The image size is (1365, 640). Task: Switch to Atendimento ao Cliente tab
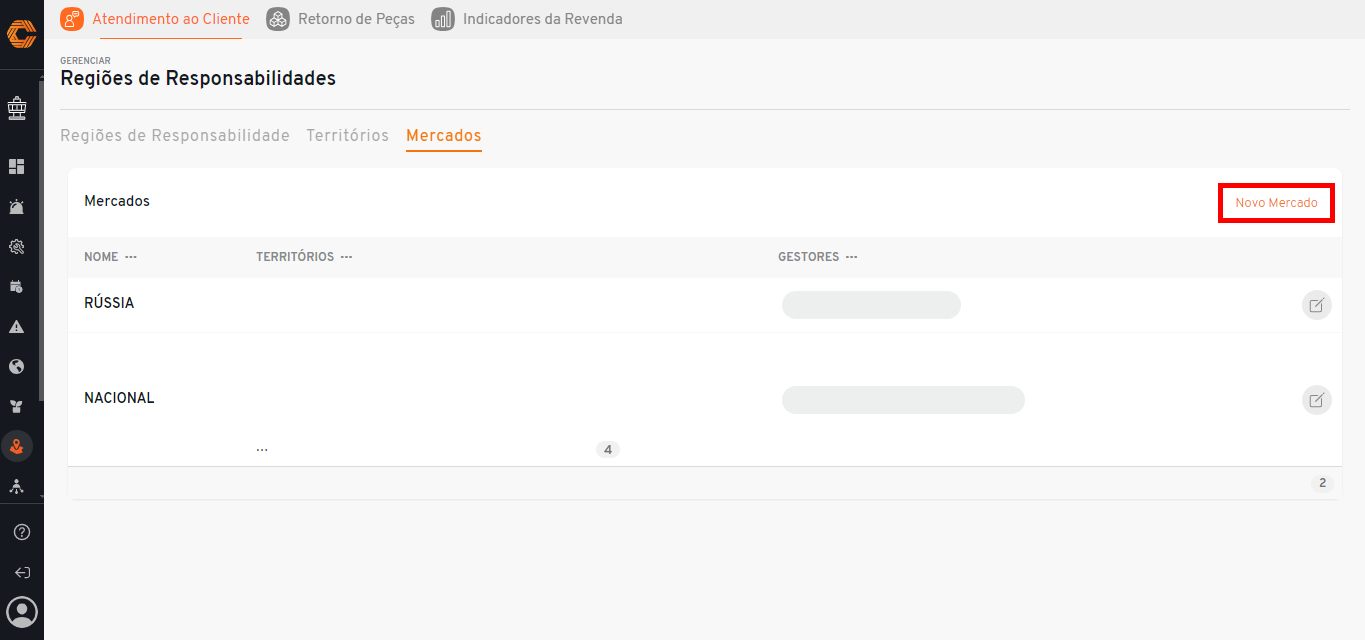[x=171, y=19]
